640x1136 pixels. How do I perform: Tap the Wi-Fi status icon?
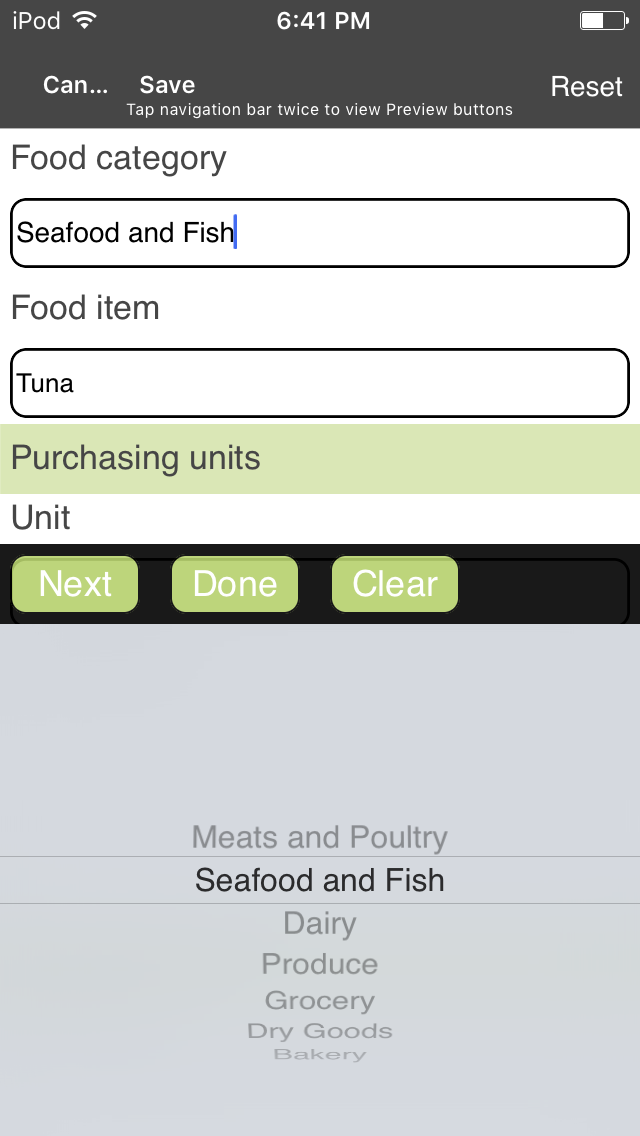point(85,20)
